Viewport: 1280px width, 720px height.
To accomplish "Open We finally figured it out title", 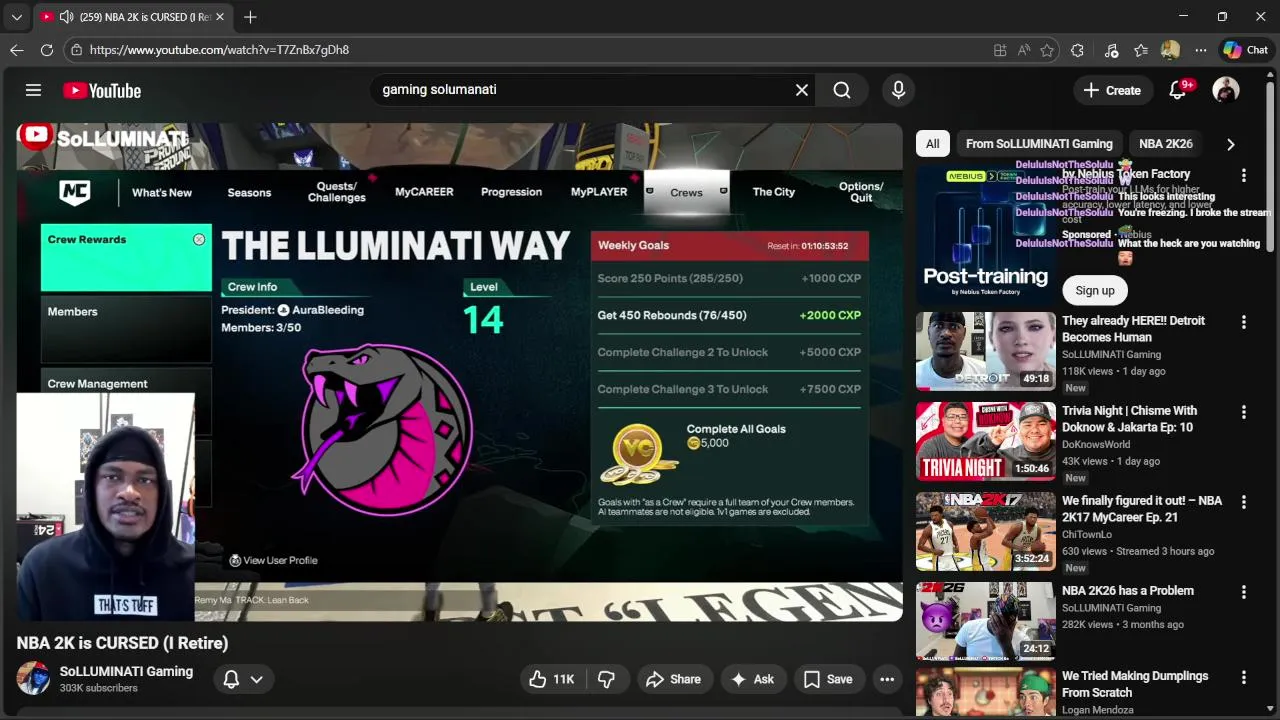I will tap(1142, 509).
